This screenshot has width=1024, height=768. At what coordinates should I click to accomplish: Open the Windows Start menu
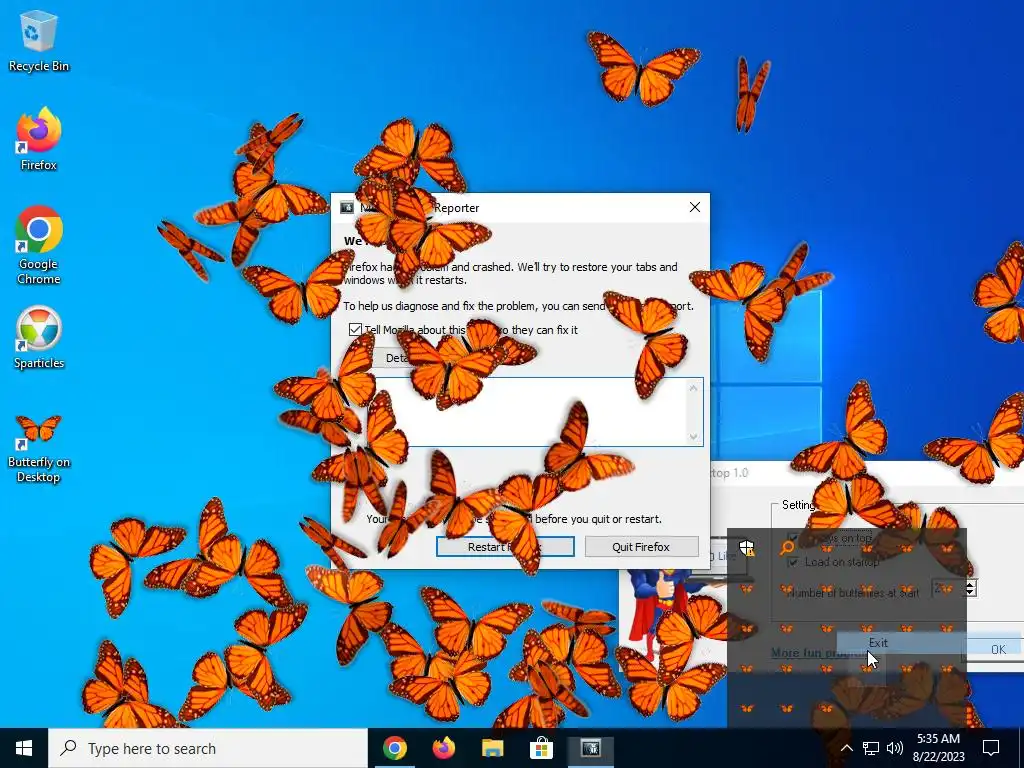(x=24, y=748)
